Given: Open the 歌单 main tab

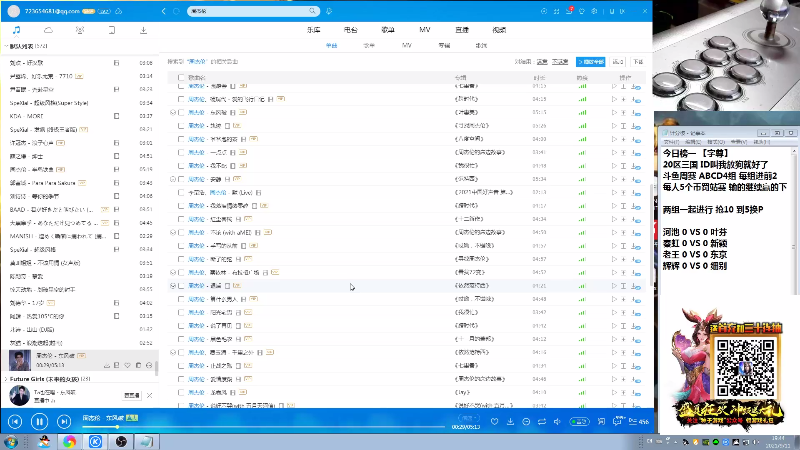Looking at the screenshot, I should pos(388,30).
